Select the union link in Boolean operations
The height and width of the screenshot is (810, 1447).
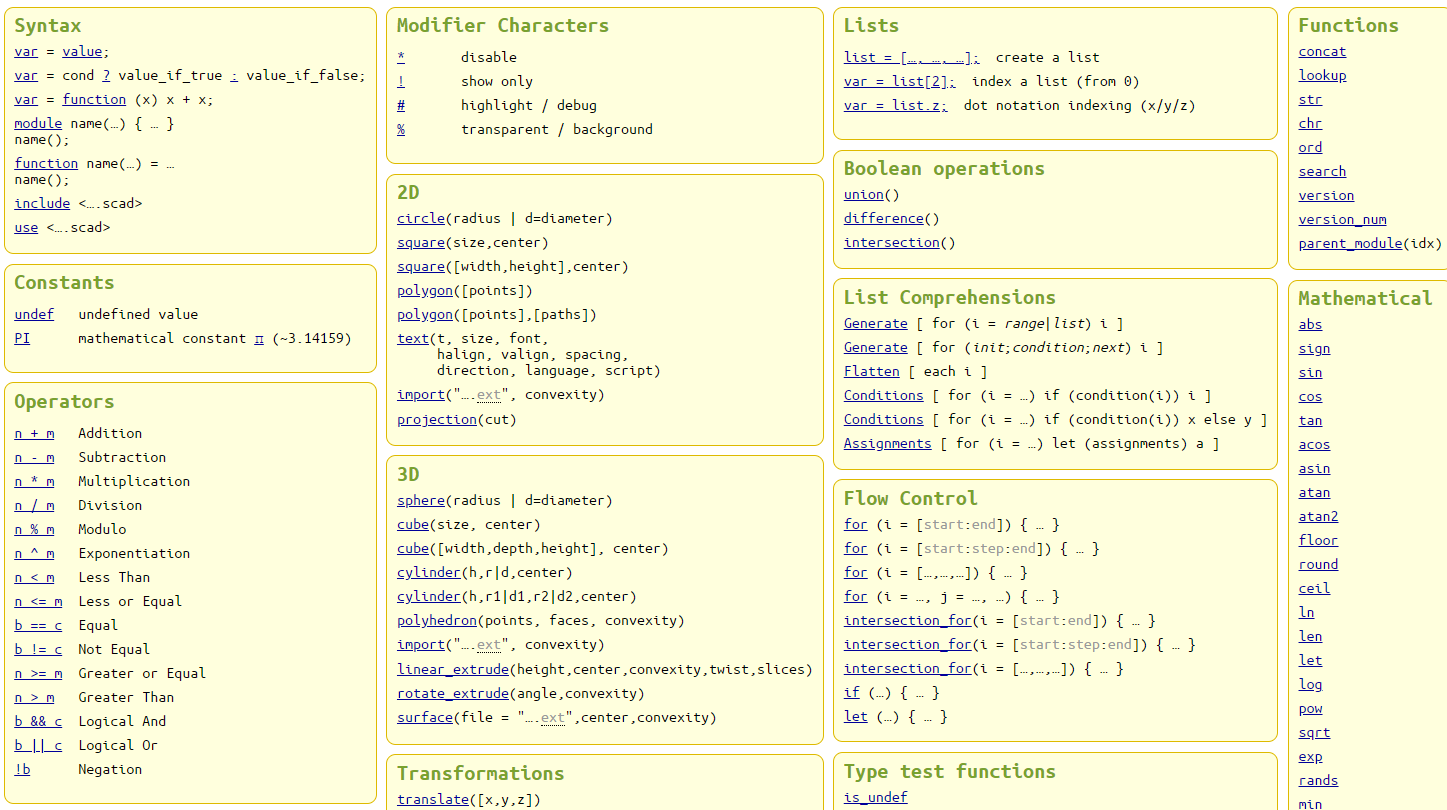pyautogui.click(x=863, y=195)
